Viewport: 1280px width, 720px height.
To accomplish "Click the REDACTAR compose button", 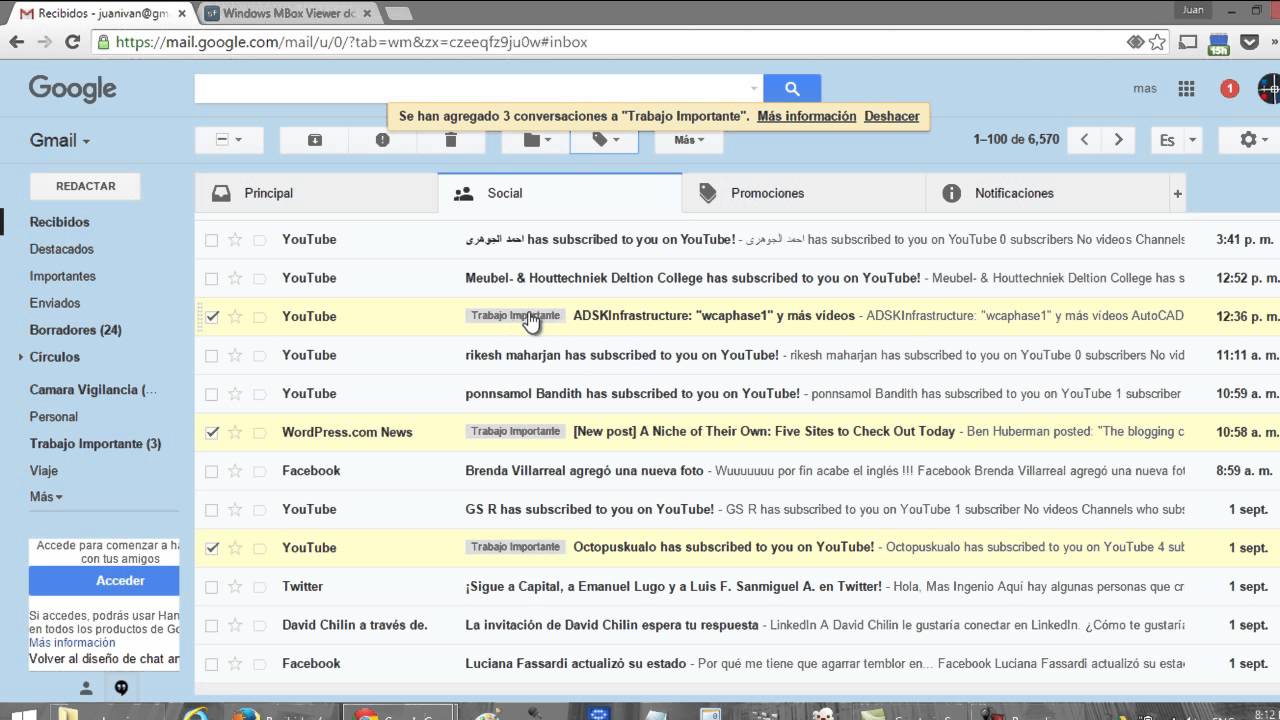I will pos(85,186).
